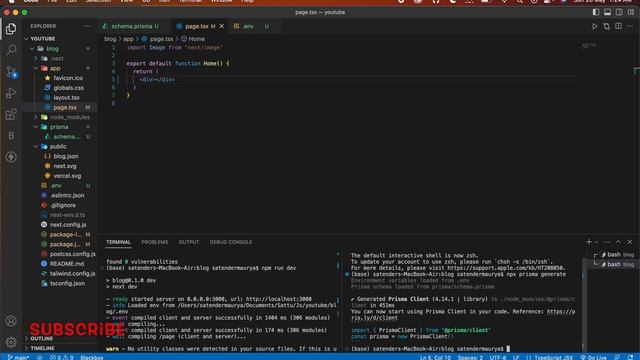Open the Accounts icon

point(11,321)
